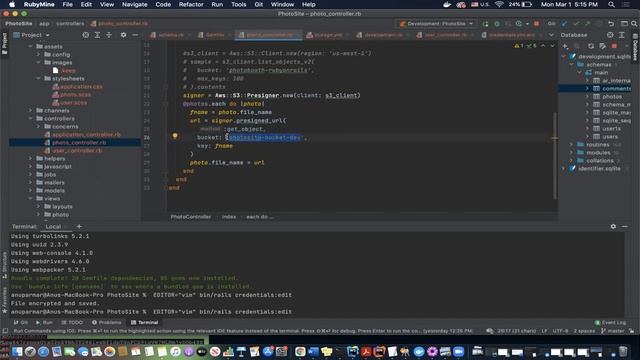Open Finder from the Dock

[x=17, y=351]
